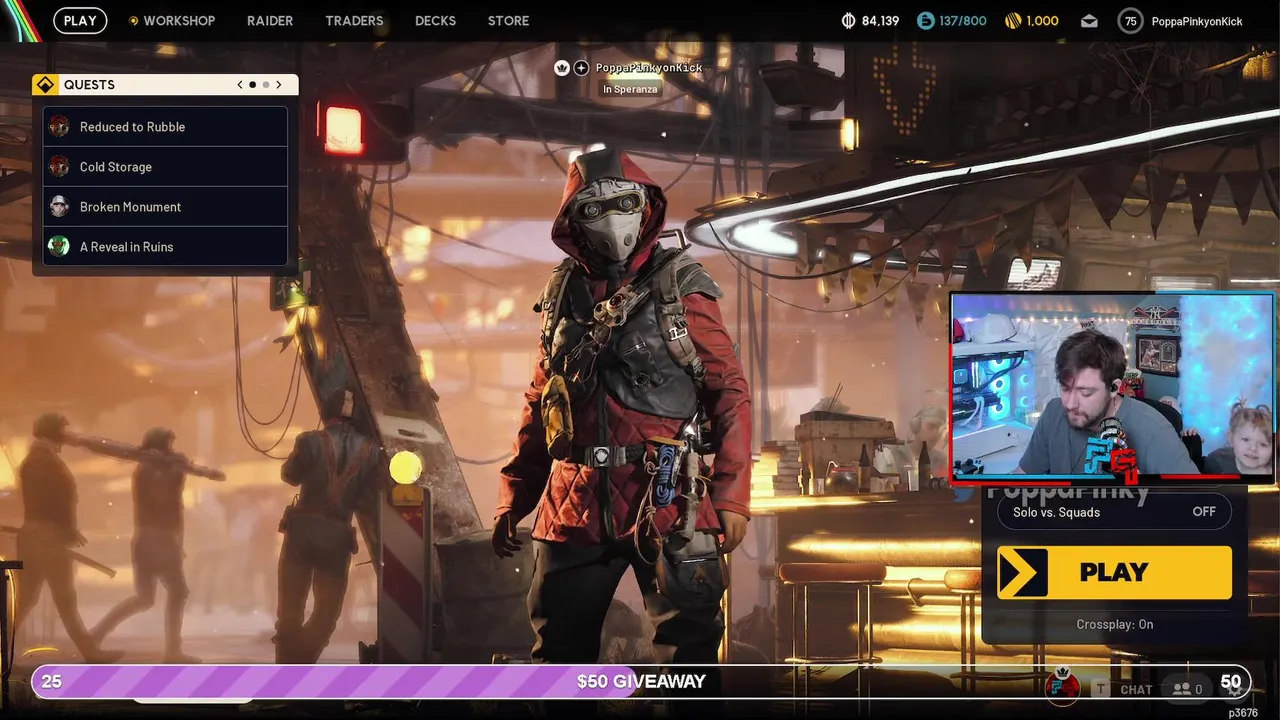Viewport: 1280px width, 720px height.
Task: Select the first quests page dot
Action: point(253,85)
